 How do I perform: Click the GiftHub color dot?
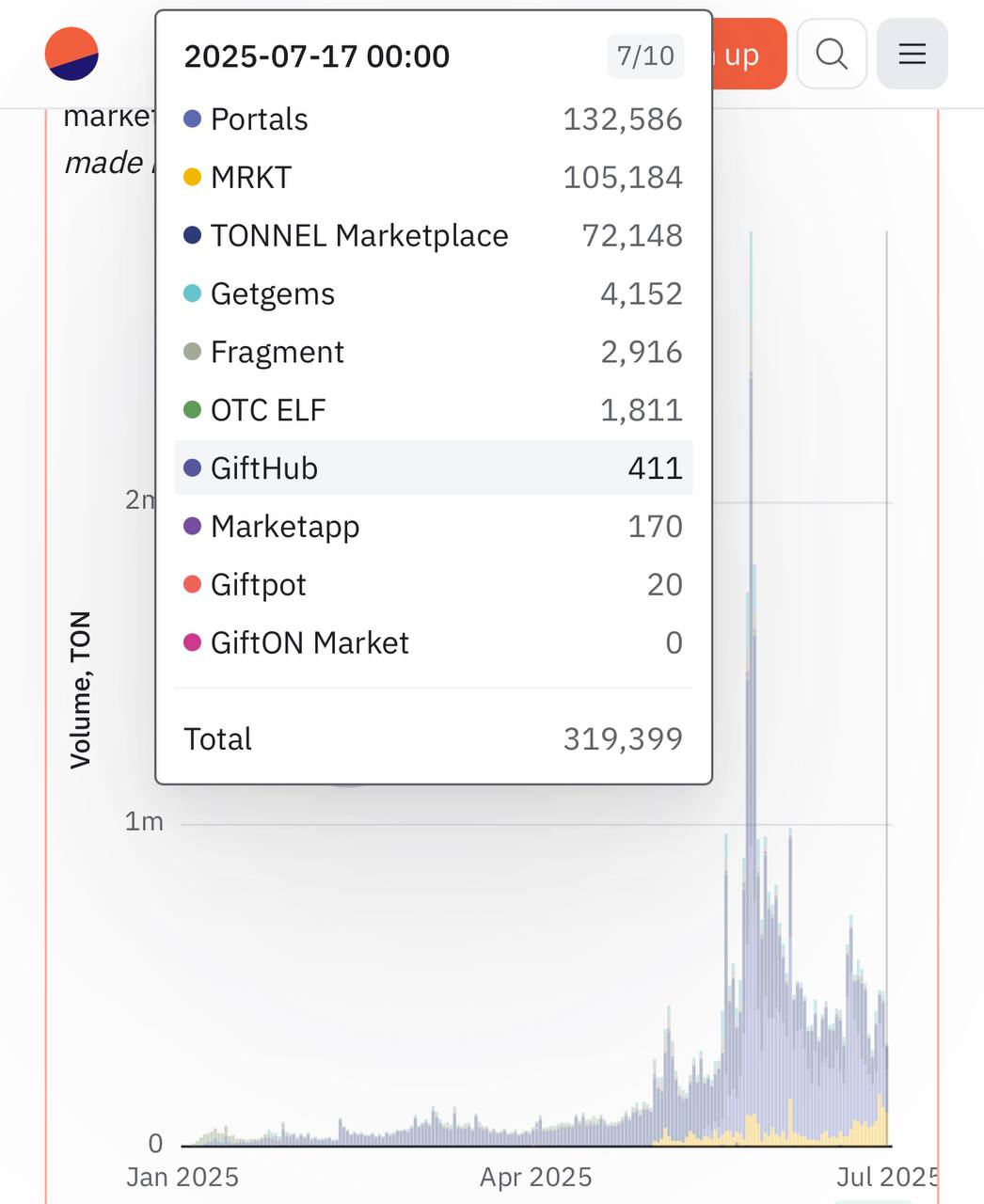(192, 467)
